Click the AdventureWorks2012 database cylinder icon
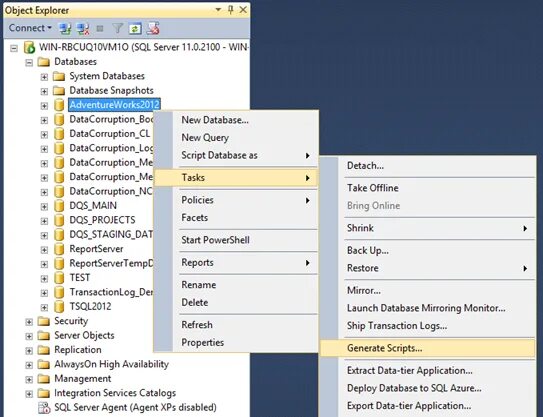Viewport: 543px width, 417px height. point(59,105)
